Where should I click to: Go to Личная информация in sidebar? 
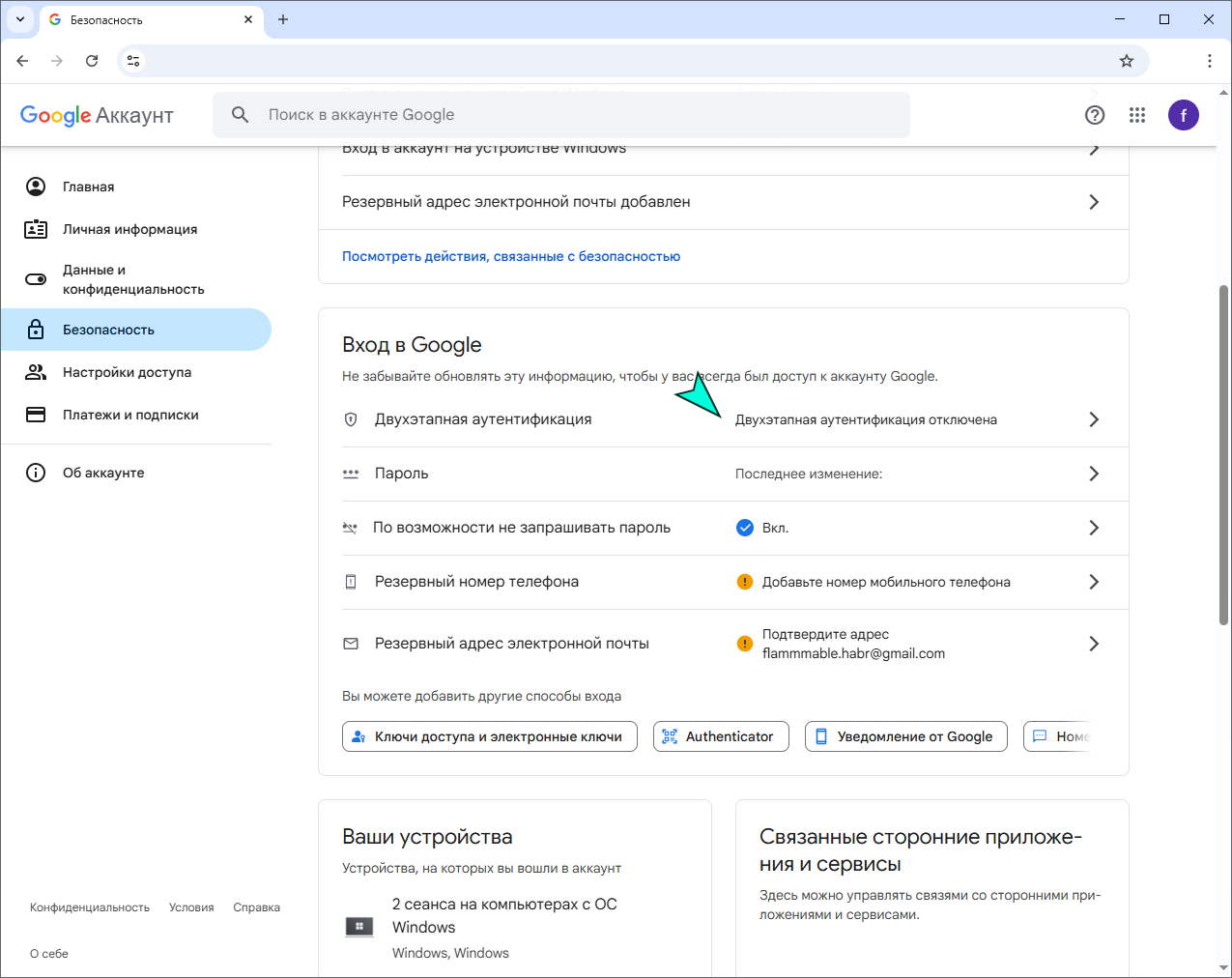tap(129, 229)
